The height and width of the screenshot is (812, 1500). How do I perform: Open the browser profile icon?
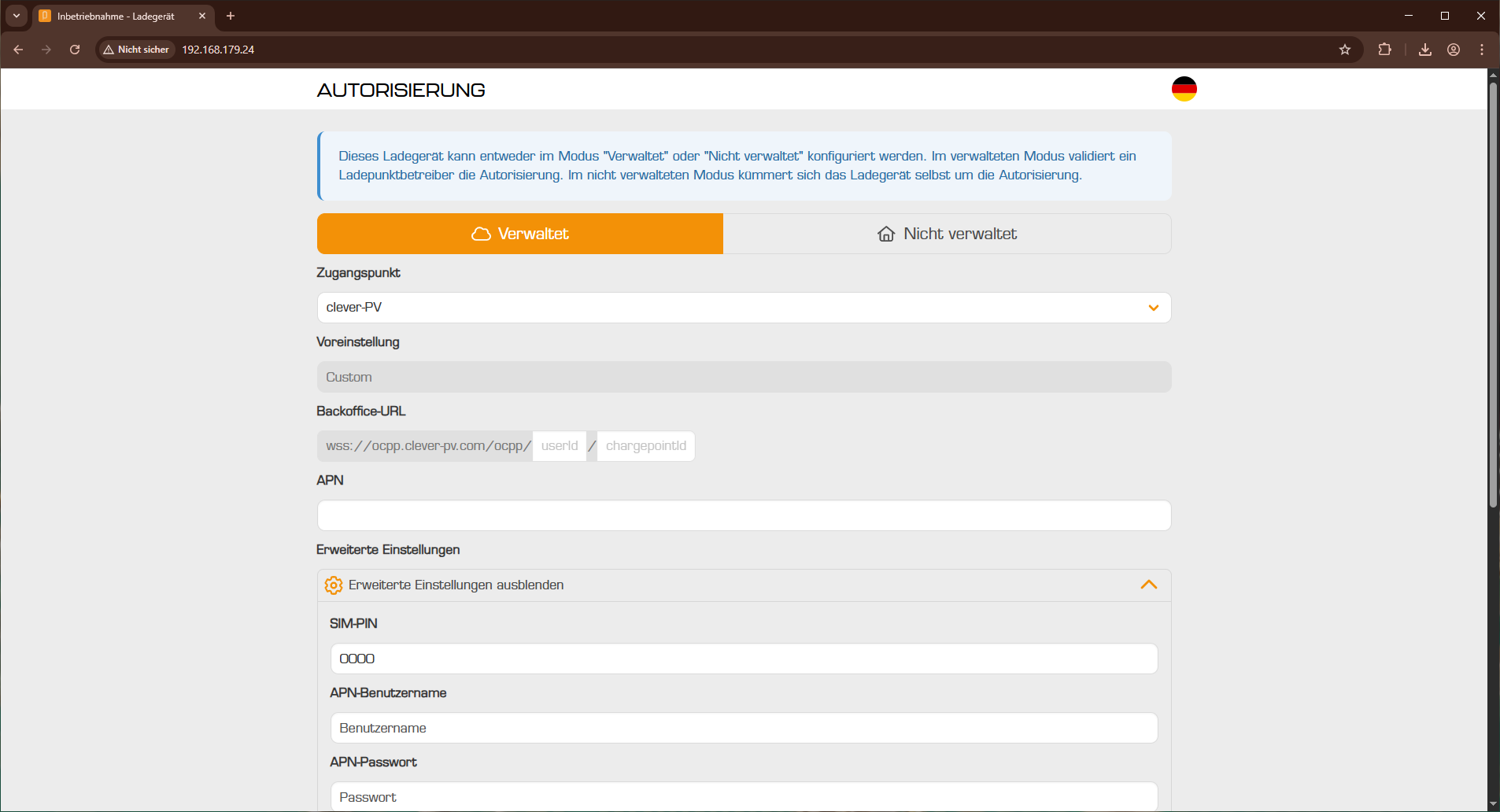click(1453, 50)
